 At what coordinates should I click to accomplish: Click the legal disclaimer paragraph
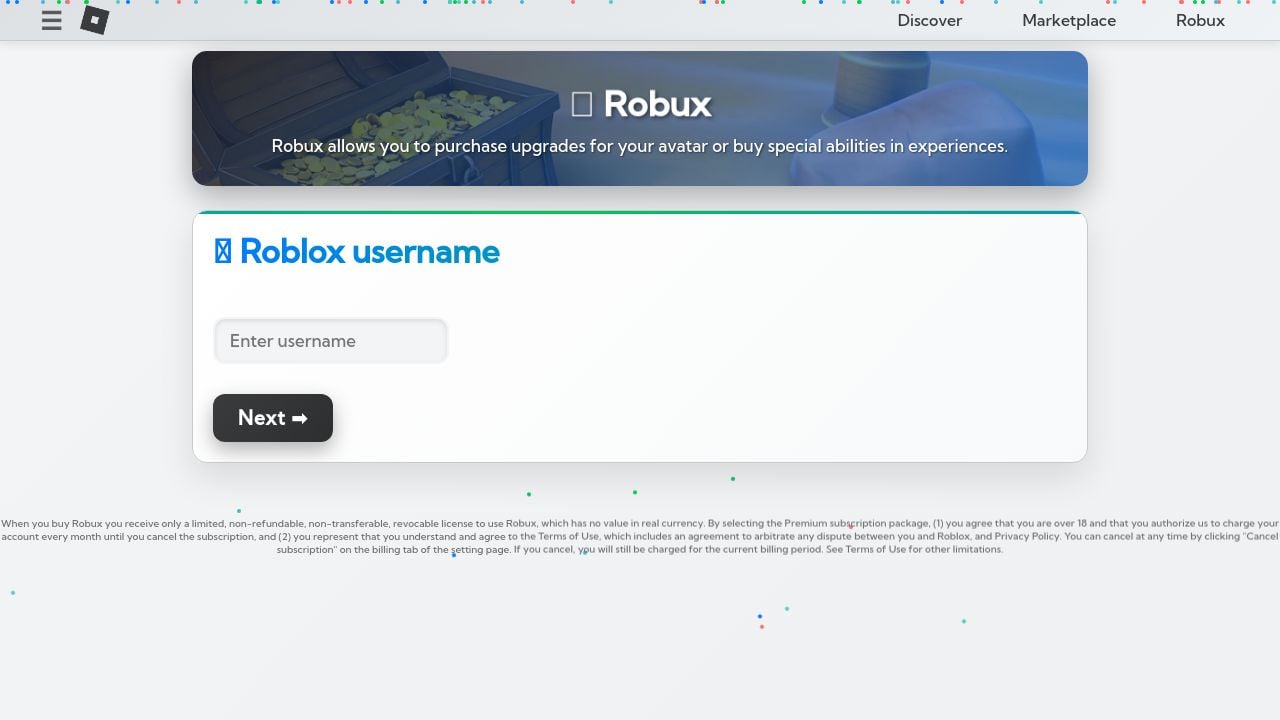pos(640,536)
